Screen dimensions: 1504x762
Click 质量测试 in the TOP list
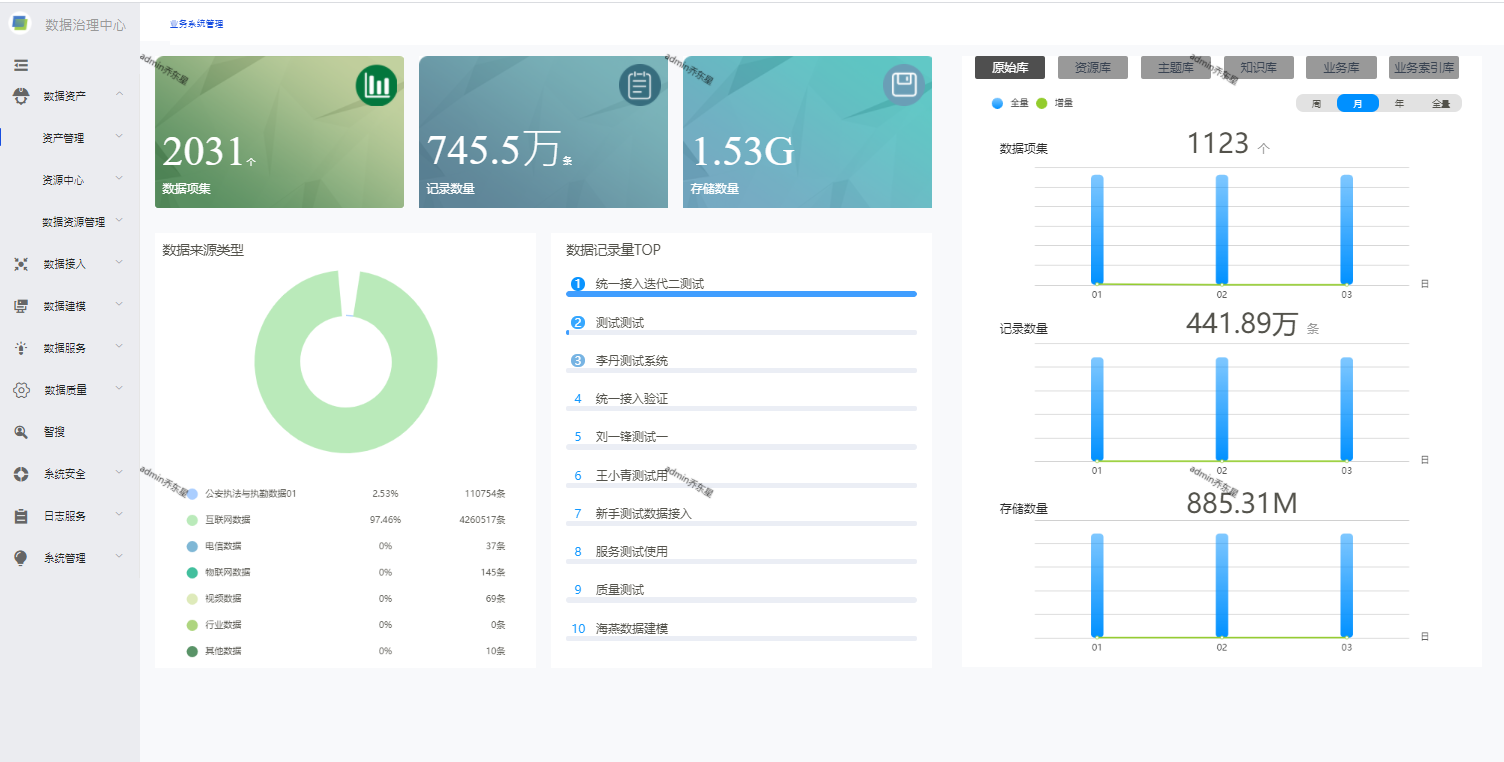click(620, 590)
